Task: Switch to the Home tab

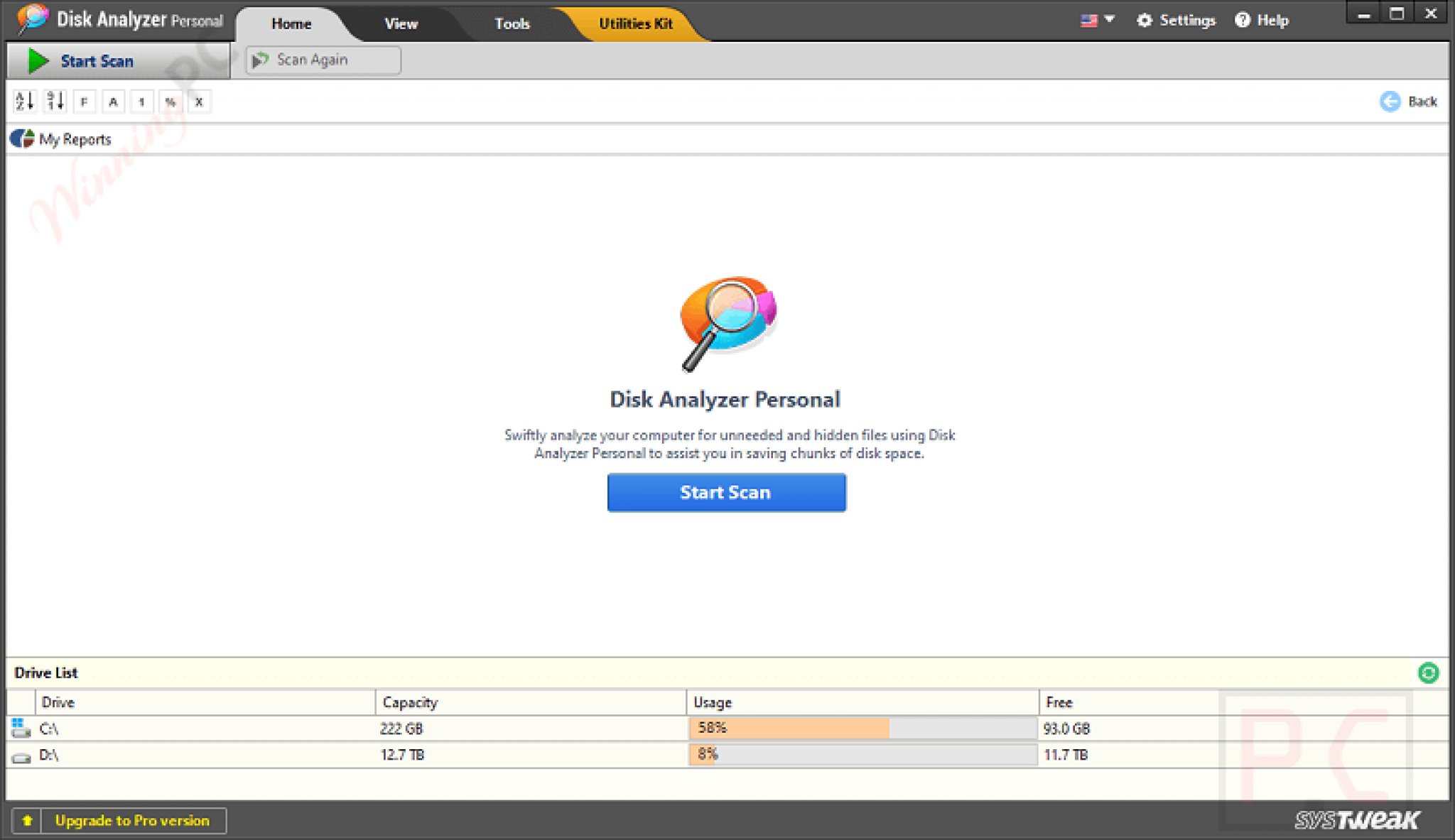Action: (x=291, y=23)
